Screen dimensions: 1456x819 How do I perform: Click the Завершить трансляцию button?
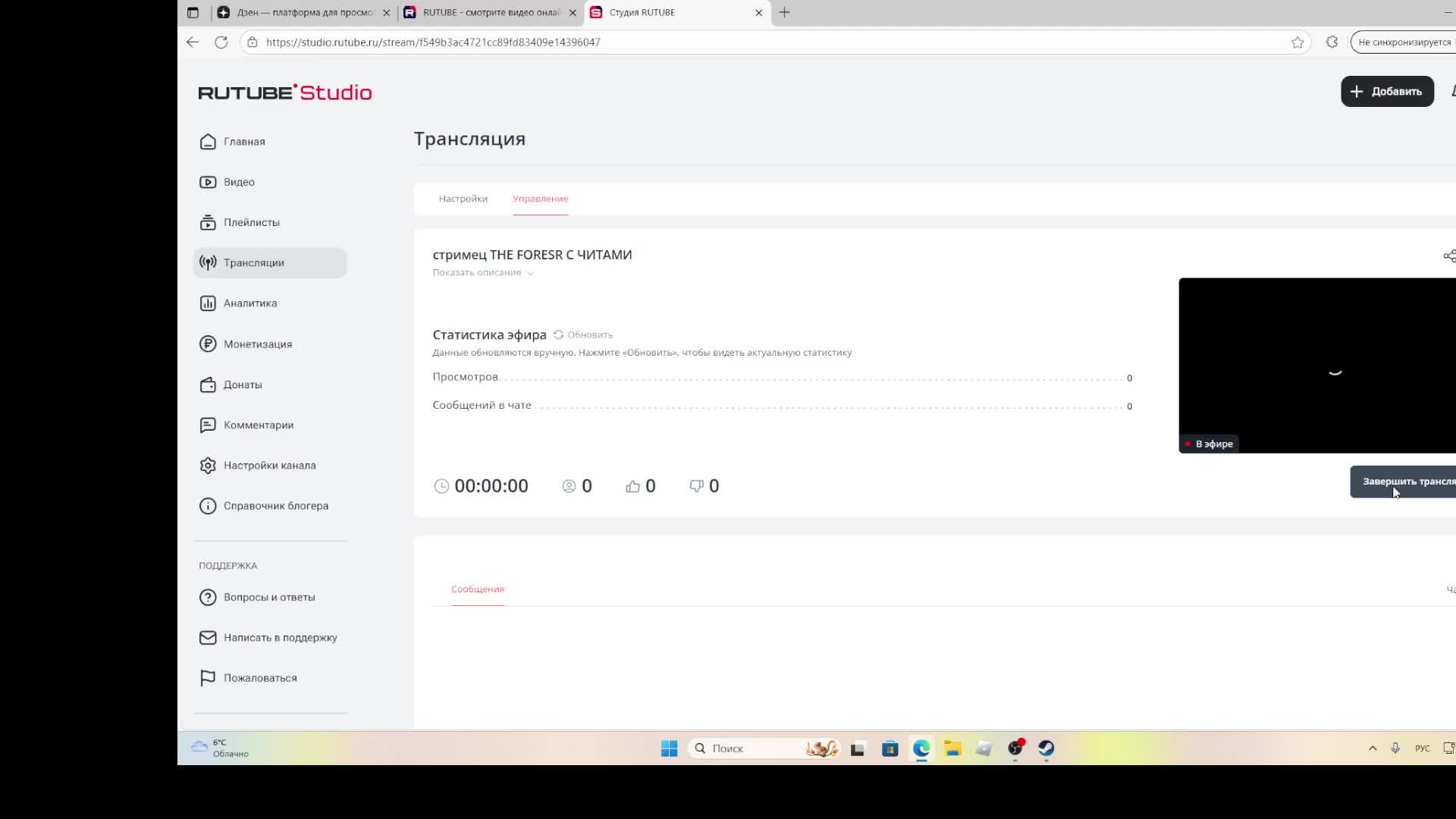(x=1404, y=482)
